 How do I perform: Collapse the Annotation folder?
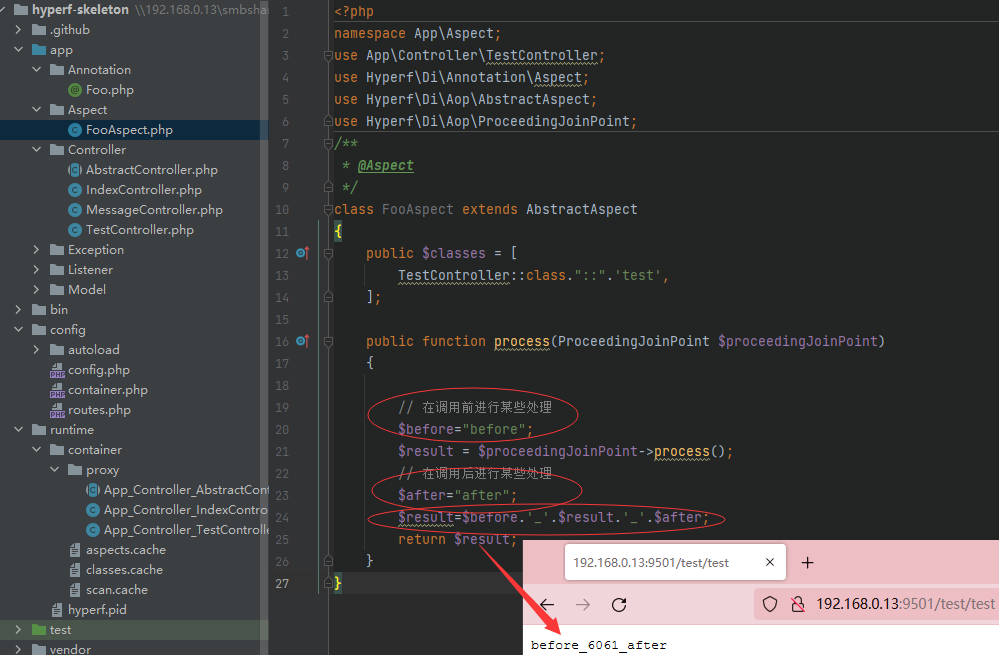pyautogui.click(x=36, y=69)
